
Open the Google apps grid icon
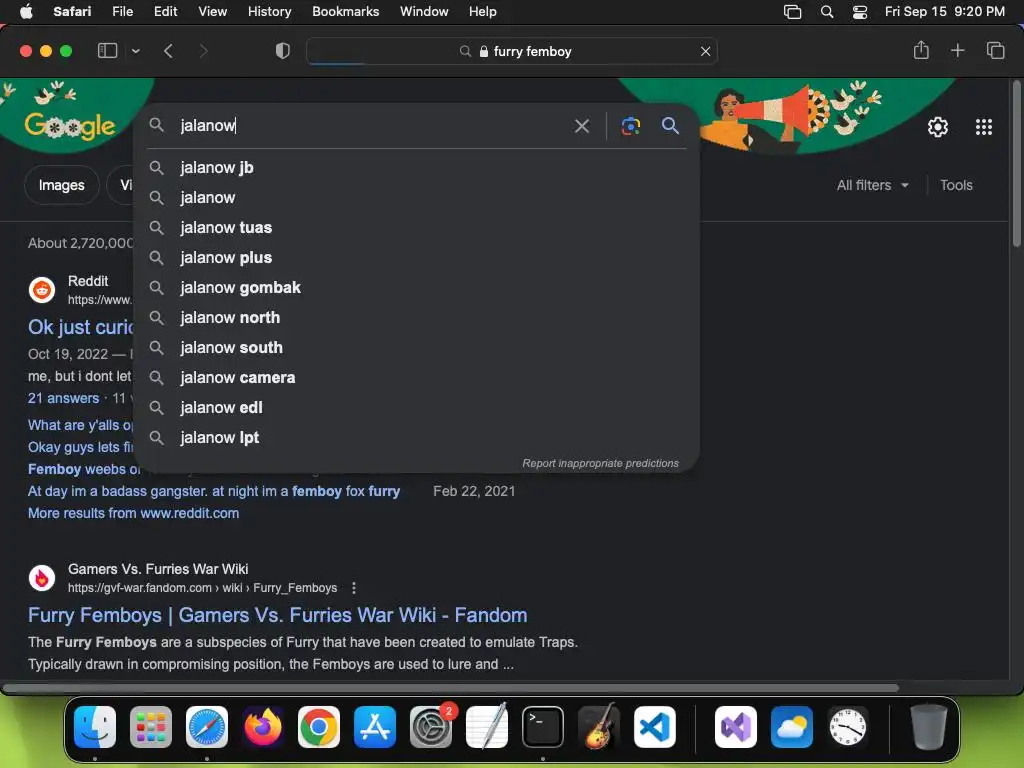984,127
